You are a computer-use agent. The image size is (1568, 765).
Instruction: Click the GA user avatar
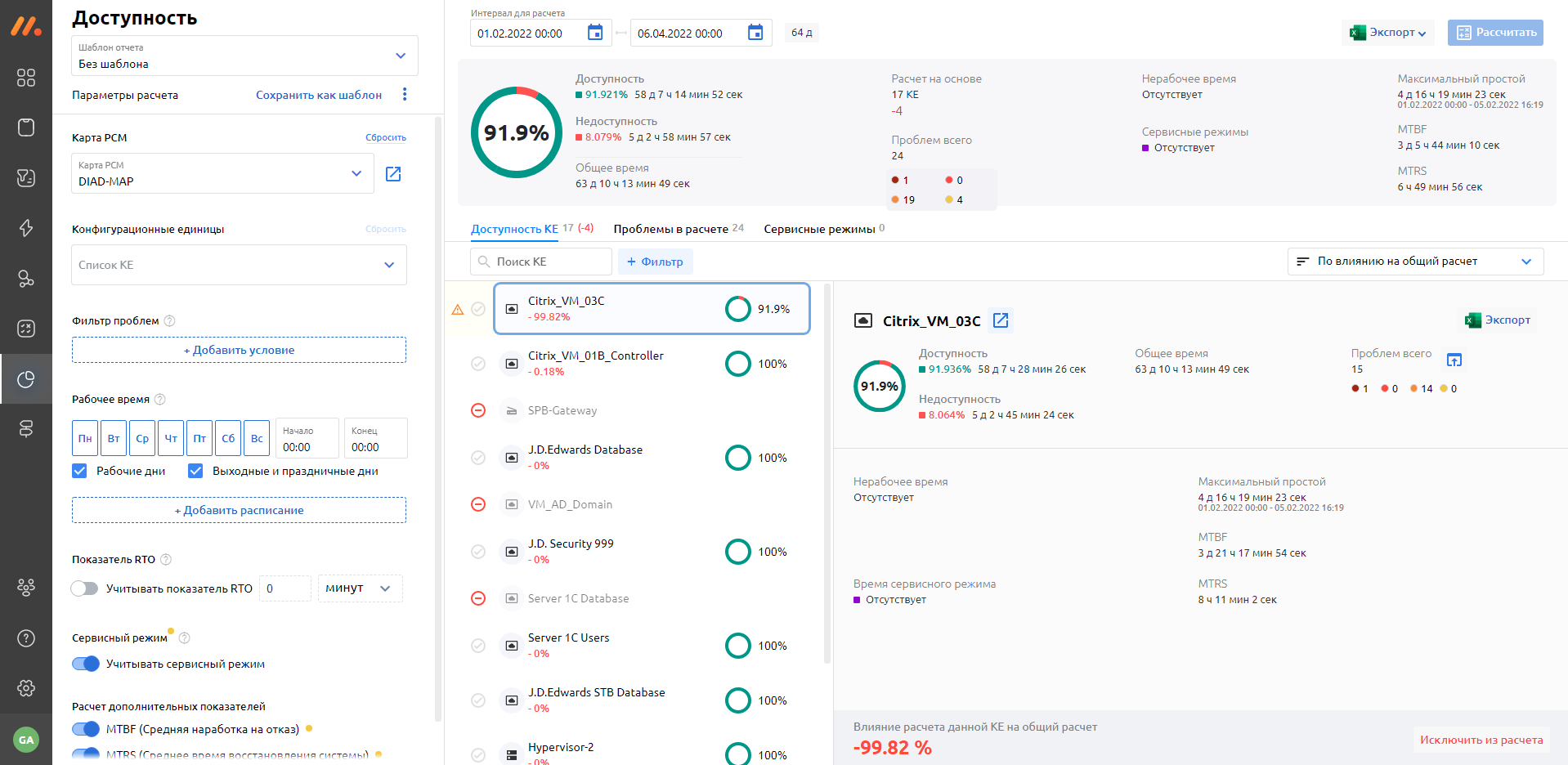(x=26, y=740)
